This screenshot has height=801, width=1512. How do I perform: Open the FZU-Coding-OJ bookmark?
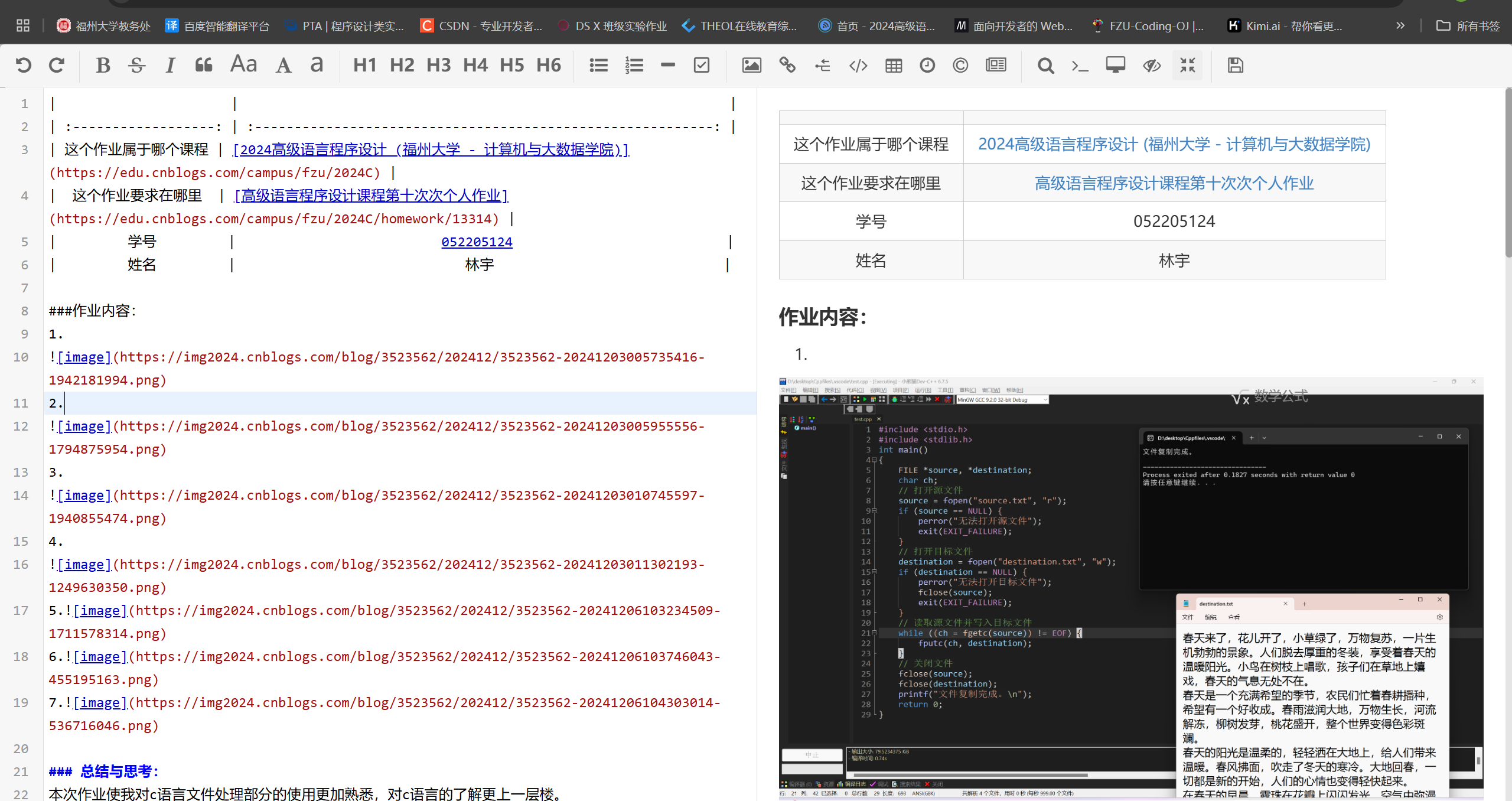pos(1148,26)
